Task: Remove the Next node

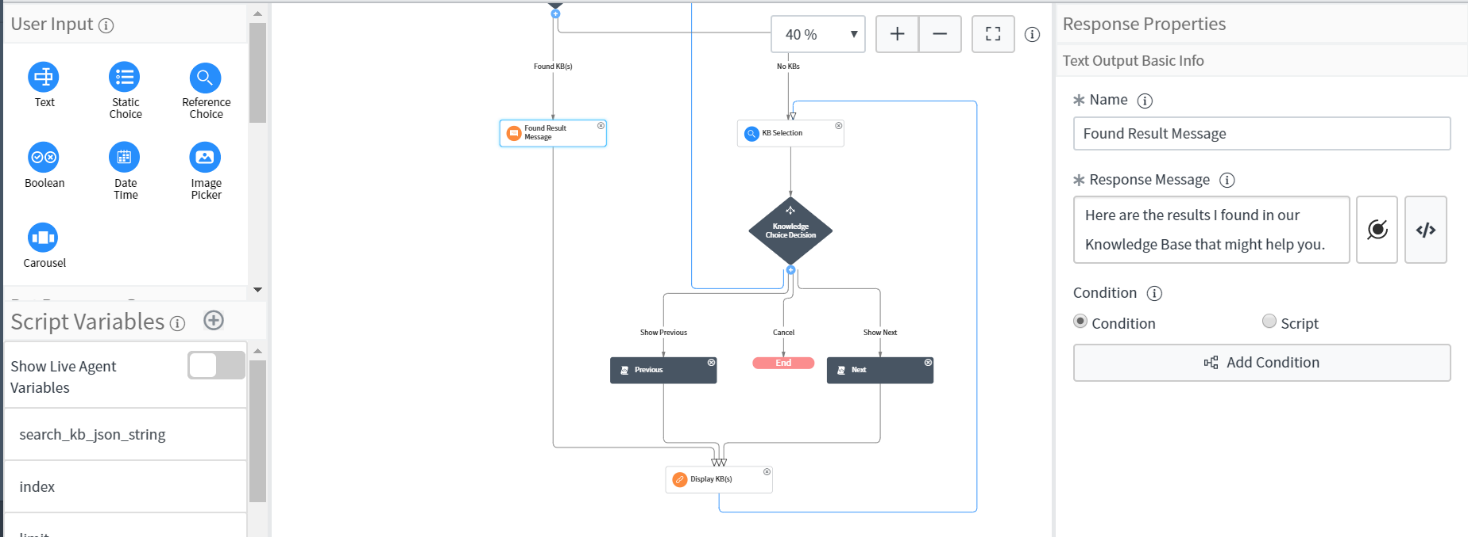Action: pyautogui.click(x=928, y=363)
